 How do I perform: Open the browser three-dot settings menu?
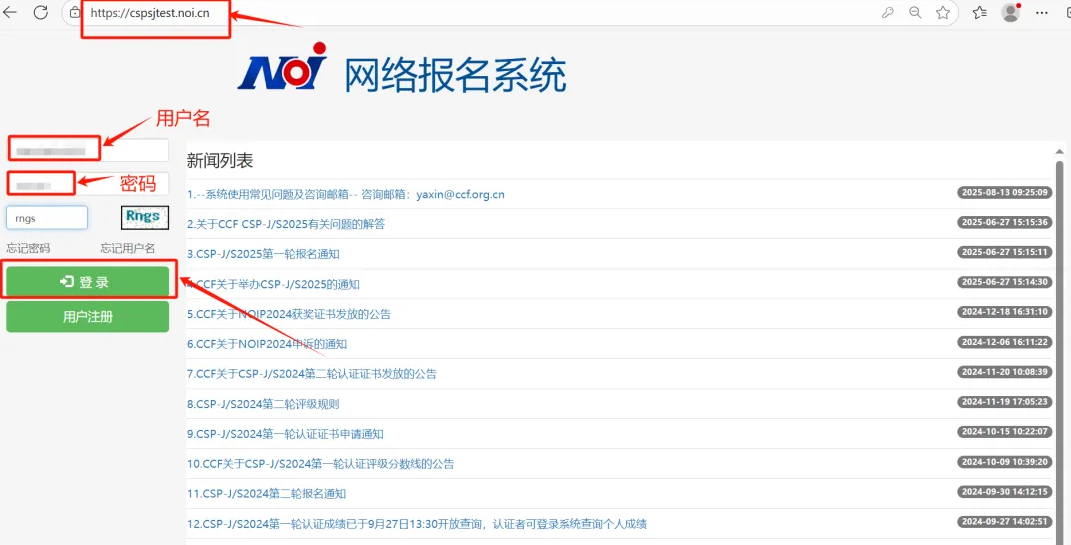1042,13
